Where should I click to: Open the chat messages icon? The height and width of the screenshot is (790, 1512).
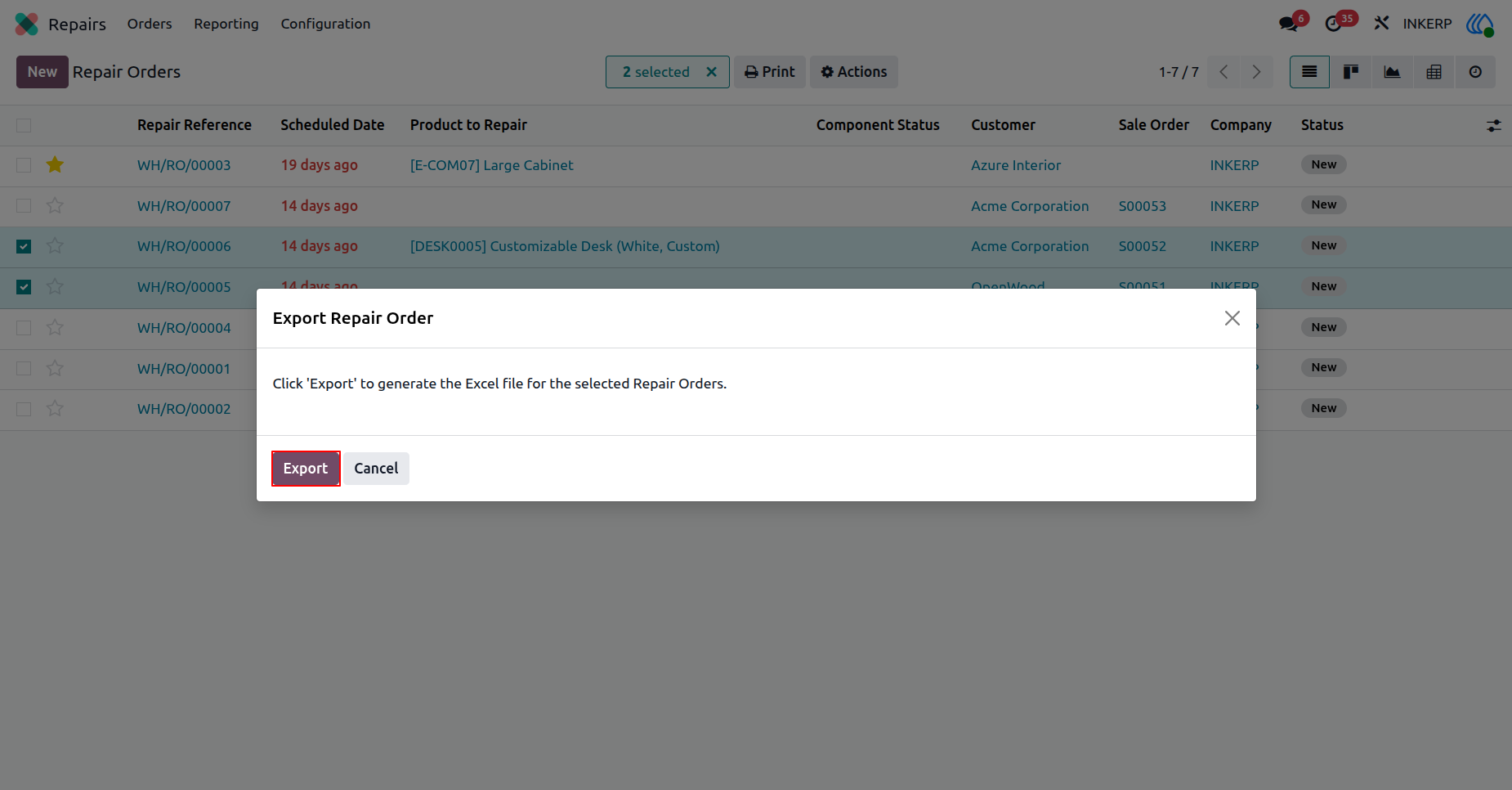coord(1289,24)
